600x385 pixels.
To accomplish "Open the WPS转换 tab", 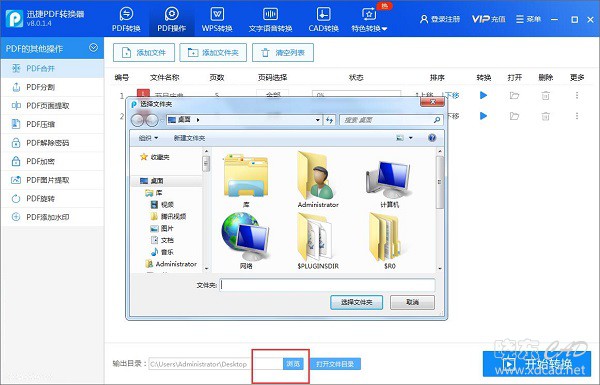I will click(x=217, y=19).
